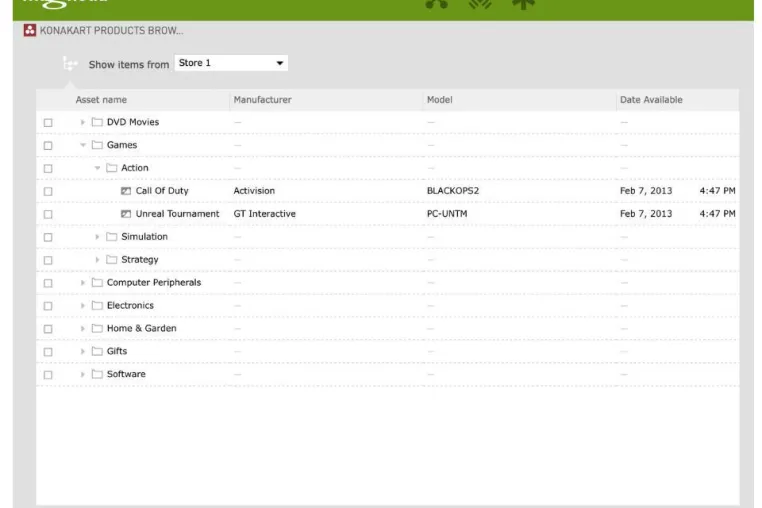Select the Home & Garden checkbox
Image resolution: width=762 pixels, height=508 pixels.
click(48, 329)
